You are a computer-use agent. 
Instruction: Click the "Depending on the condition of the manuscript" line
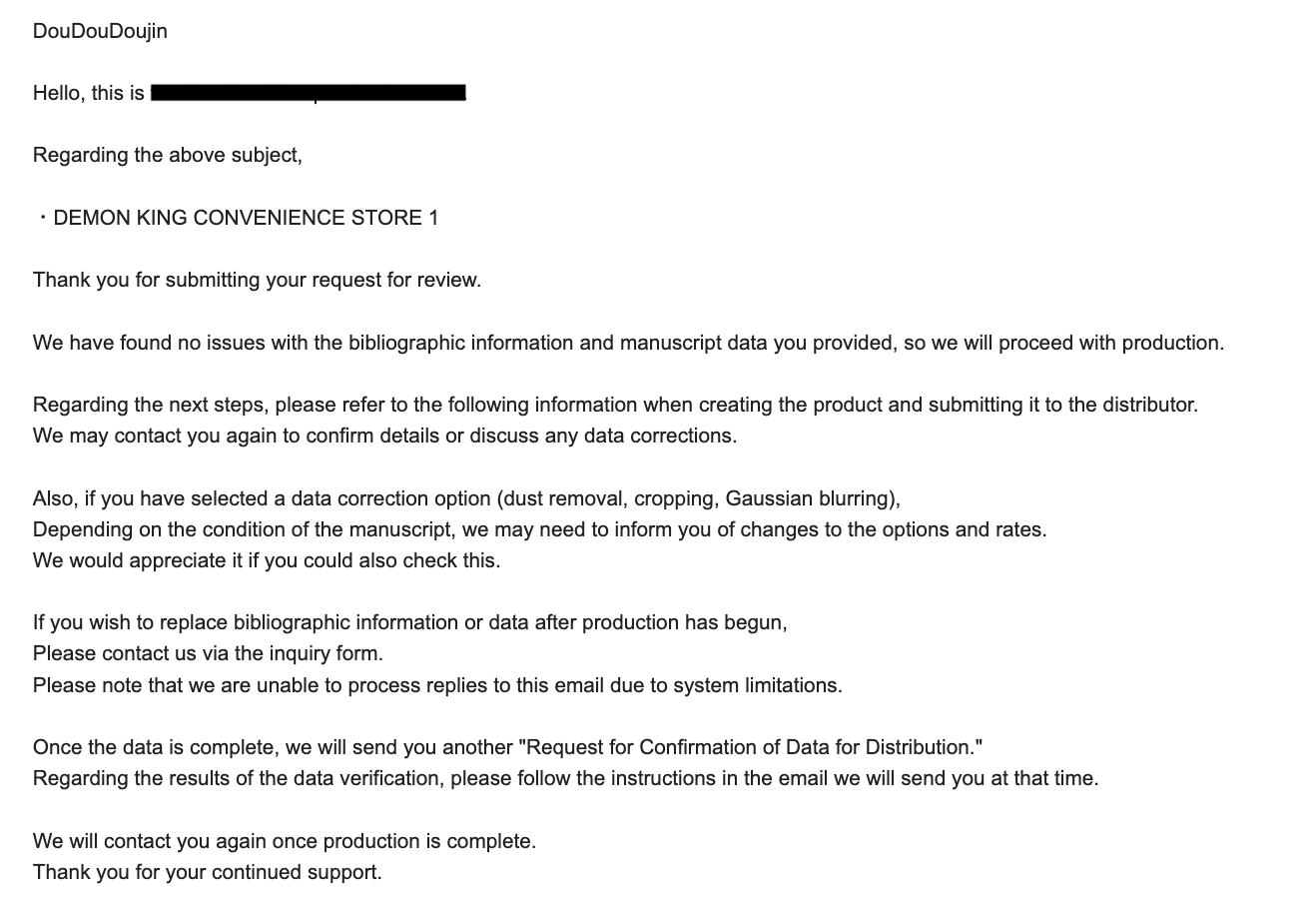pyautogui.click(x=540, y=529)
